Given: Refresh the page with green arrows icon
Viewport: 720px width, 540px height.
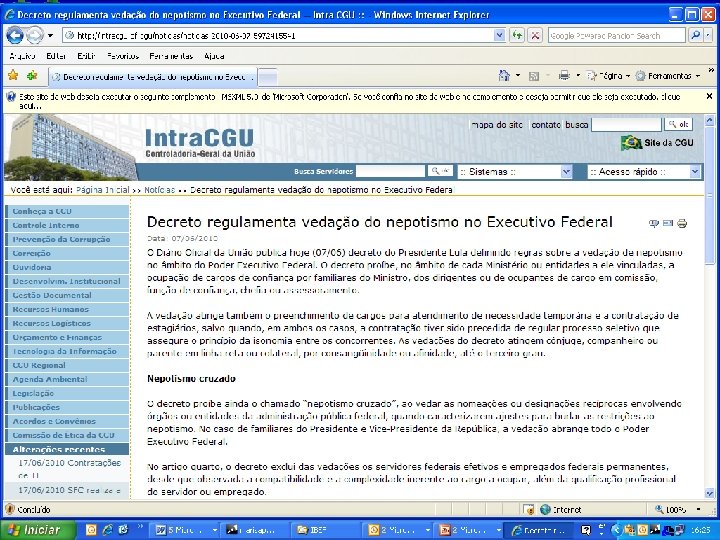Looking at the screenshot, I should pos(517,35).
